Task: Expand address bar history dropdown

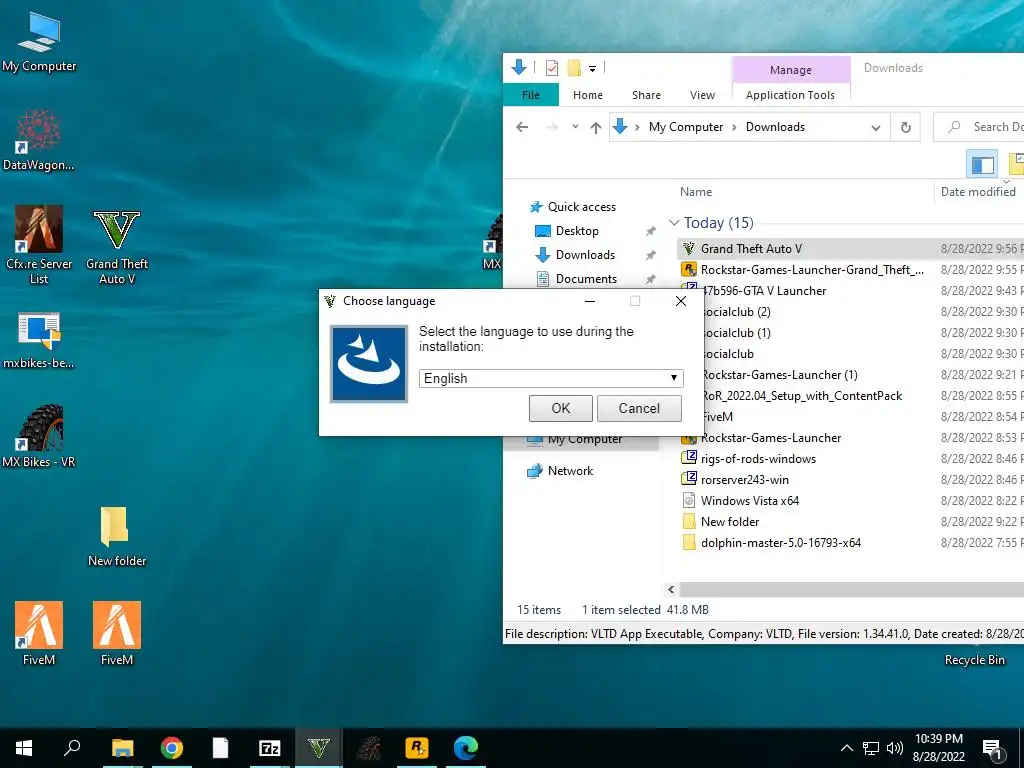Action: (x=876, y=127)
